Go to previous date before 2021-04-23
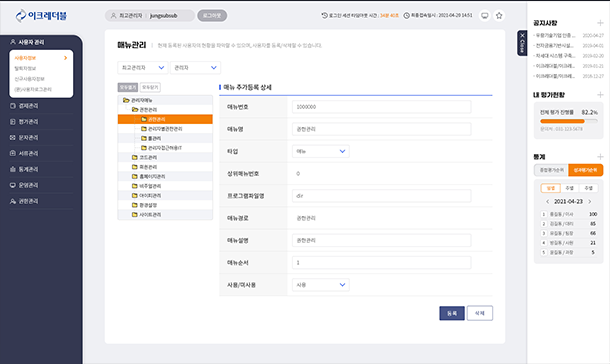Image resolution: width=610 pixels, height=364 pixels. tap(547, 201)
